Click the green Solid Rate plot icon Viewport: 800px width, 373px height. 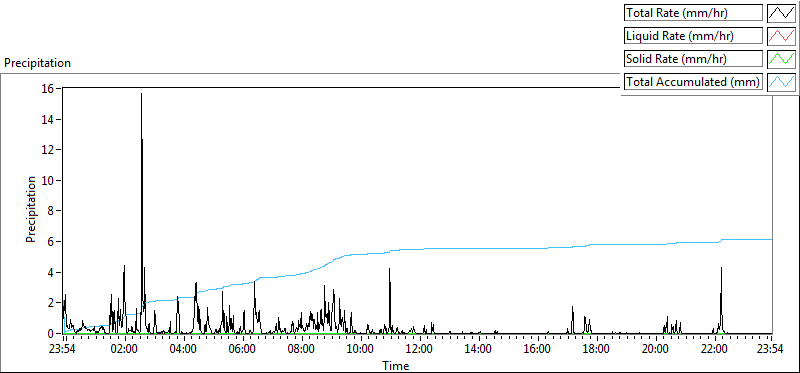[781, 59]
